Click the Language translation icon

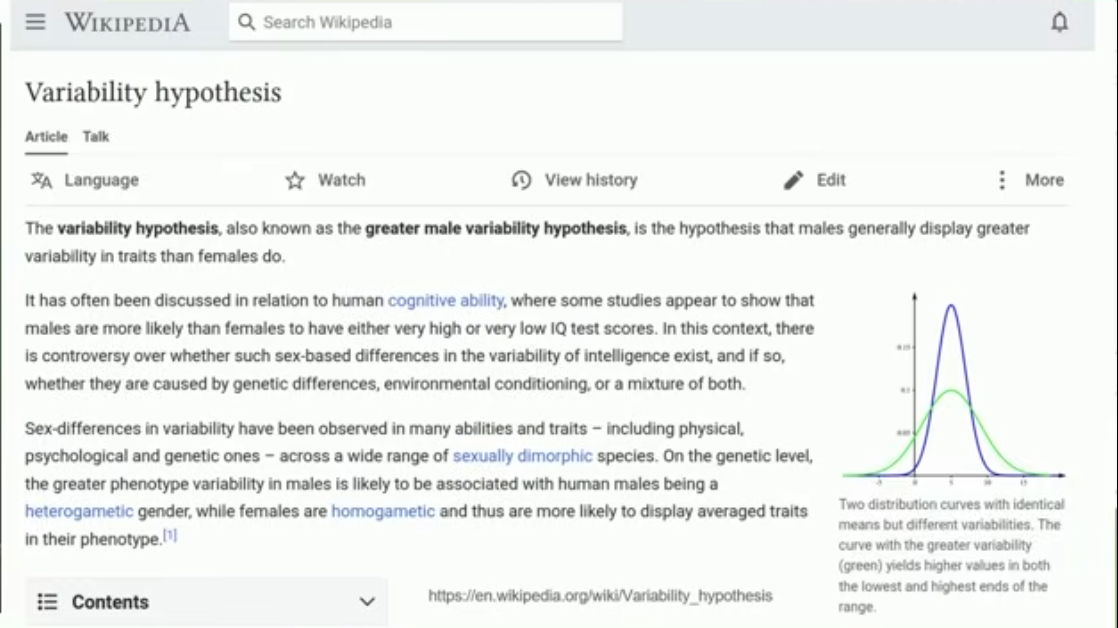(41, 180)
